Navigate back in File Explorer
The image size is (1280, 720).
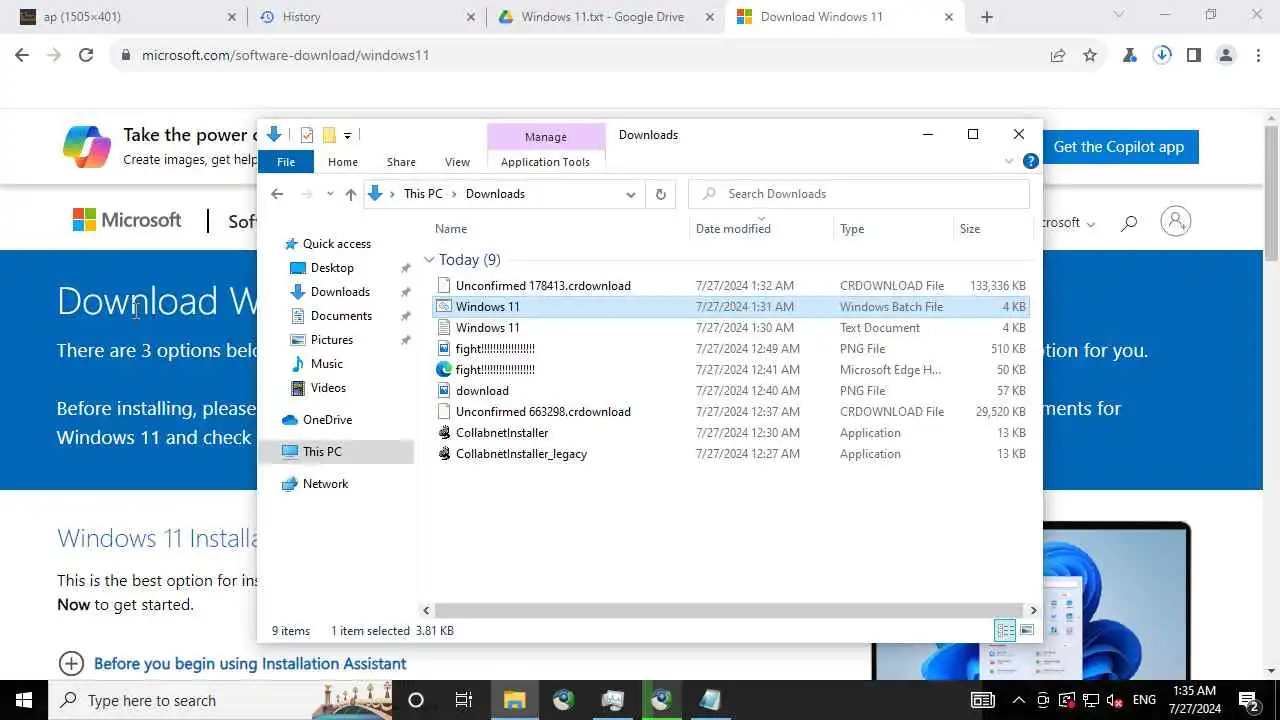coord(277,194)
